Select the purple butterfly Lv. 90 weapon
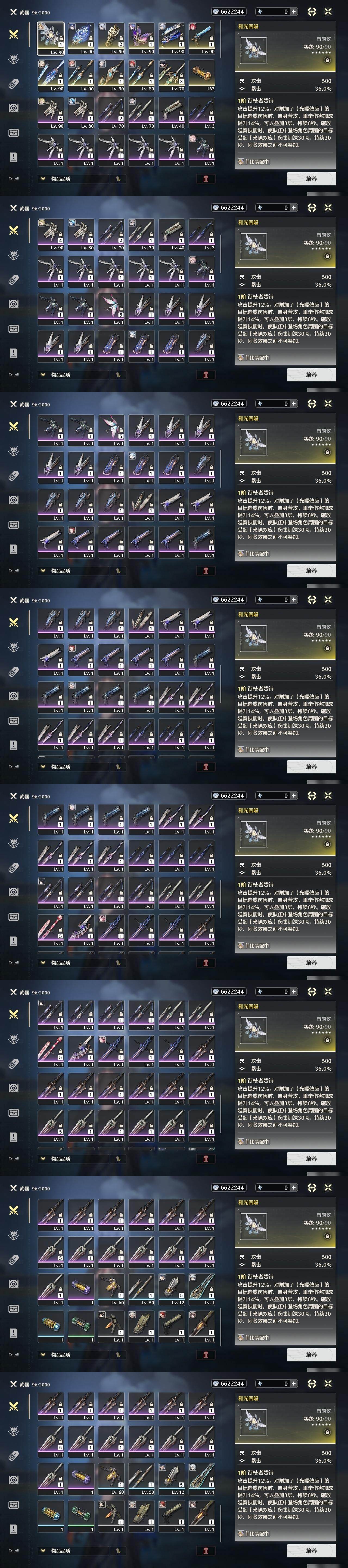This screenshot has width=348, height=1568. click(142, 38)
